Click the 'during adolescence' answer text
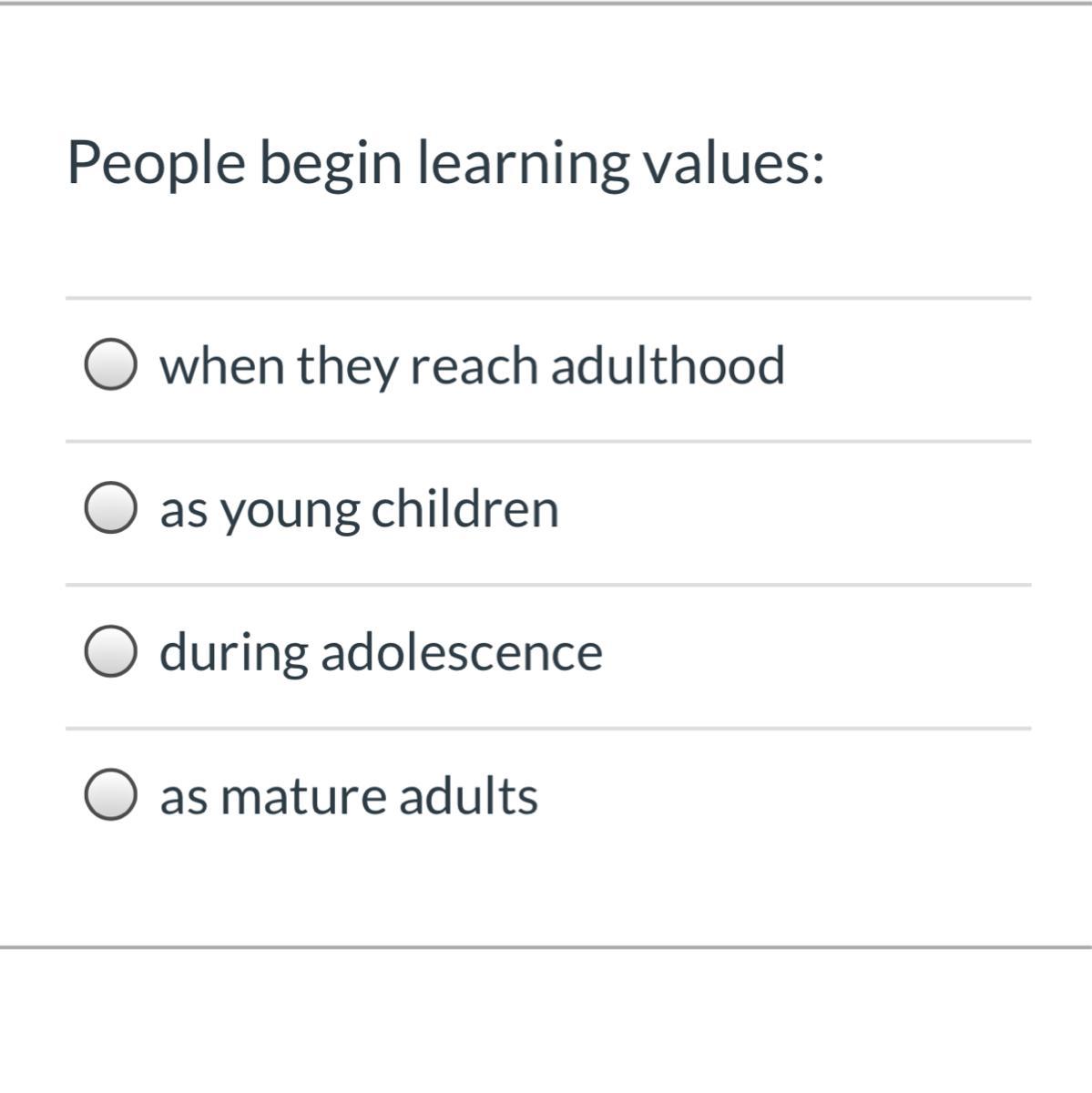 pyautogui.click(x=381, y=653)
